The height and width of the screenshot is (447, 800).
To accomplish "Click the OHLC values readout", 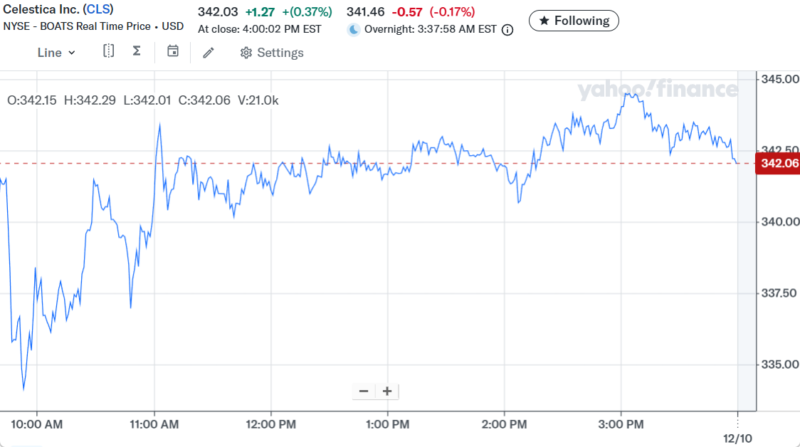I will coord(143,100).
